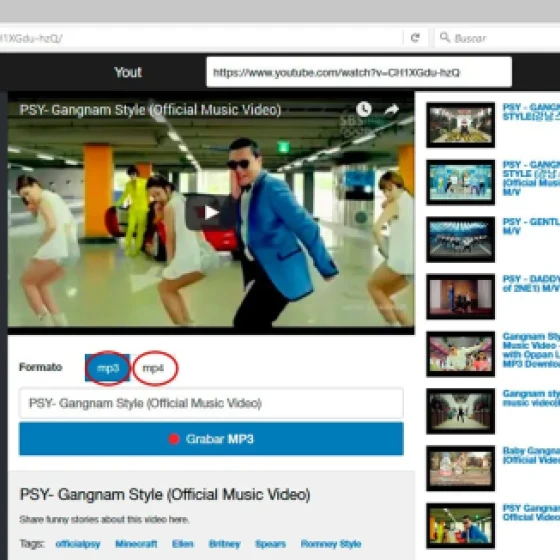Open the Minecraft tag link
This screenshot has height=560, width=560.
pos(136,544)
